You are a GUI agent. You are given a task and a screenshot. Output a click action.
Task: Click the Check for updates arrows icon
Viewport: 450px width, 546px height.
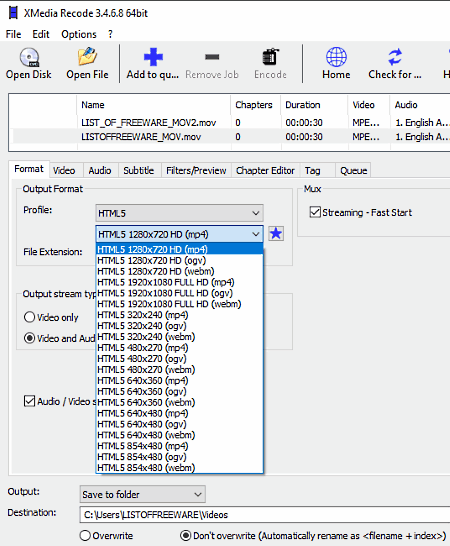click(395, 57)
